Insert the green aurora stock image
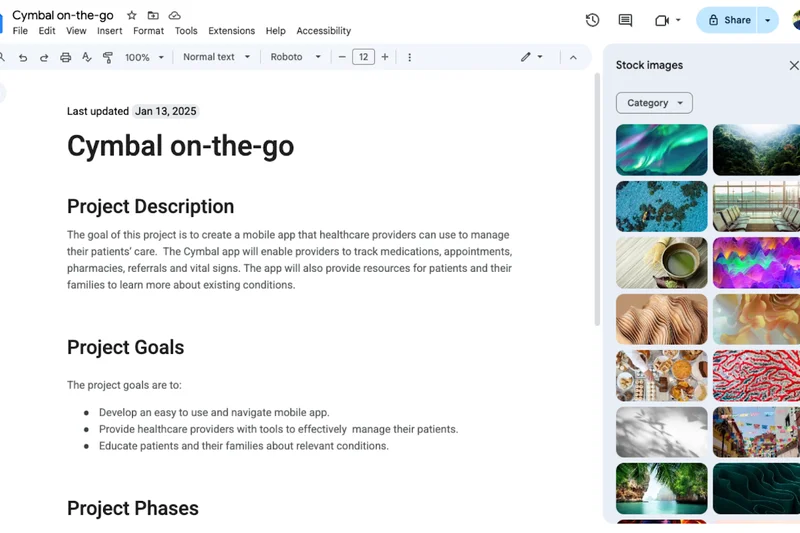The image size is (800, 533). click(x=662, y=150)
